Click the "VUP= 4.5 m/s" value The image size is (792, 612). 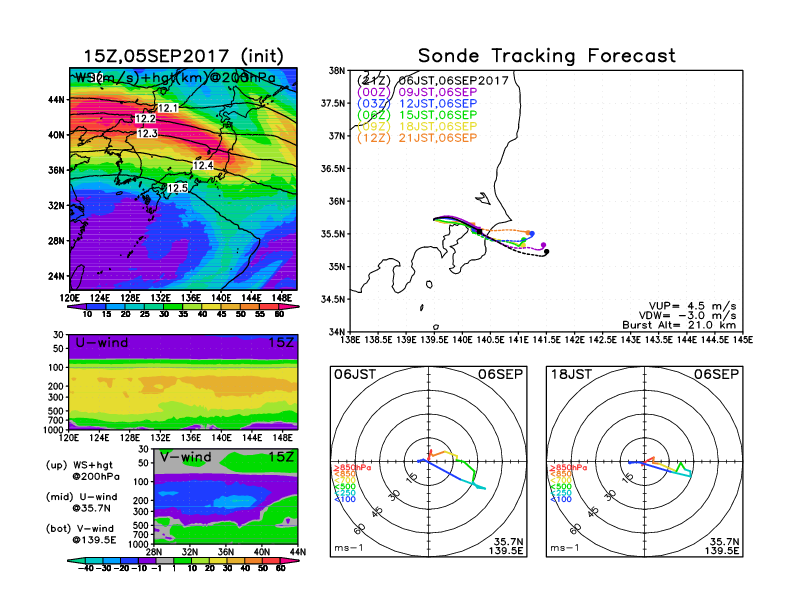[x=692, y=306]
